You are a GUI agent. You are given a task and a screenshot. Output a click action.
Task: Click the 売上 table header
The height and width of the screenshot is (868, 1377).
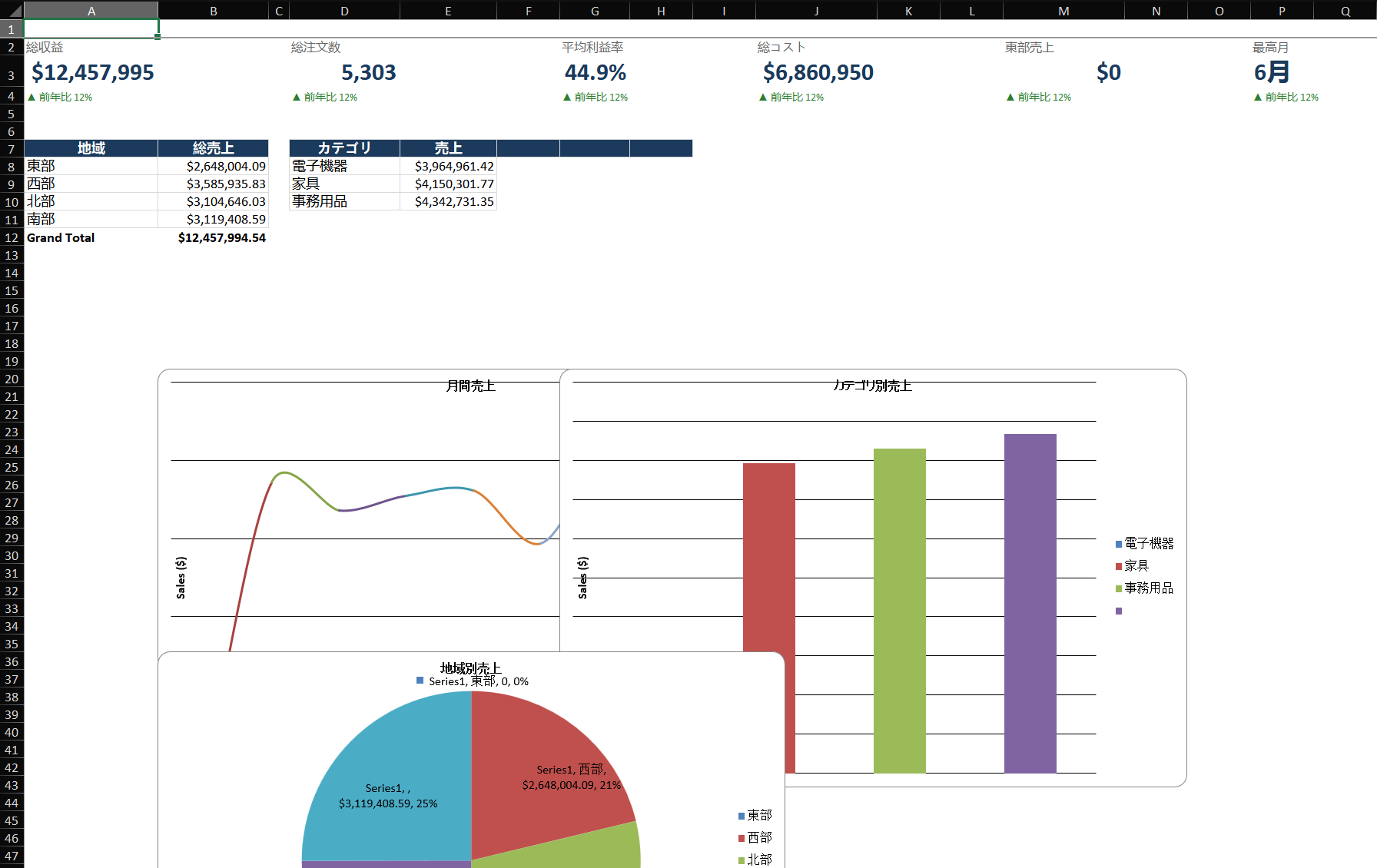click(x=448, y=148)
